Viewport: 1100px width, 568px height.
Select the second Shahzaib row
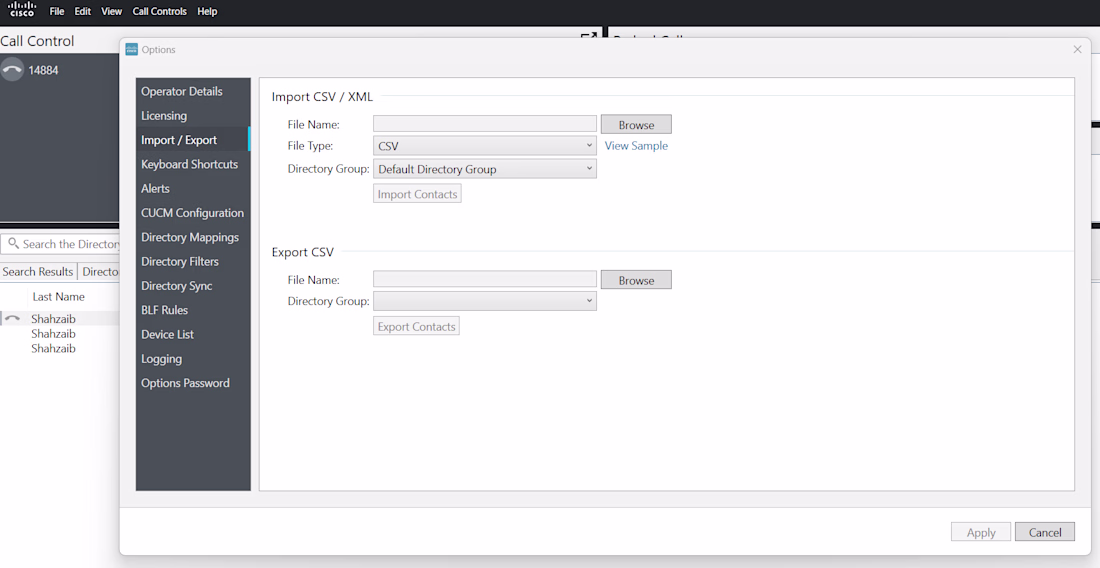(60, 334)
